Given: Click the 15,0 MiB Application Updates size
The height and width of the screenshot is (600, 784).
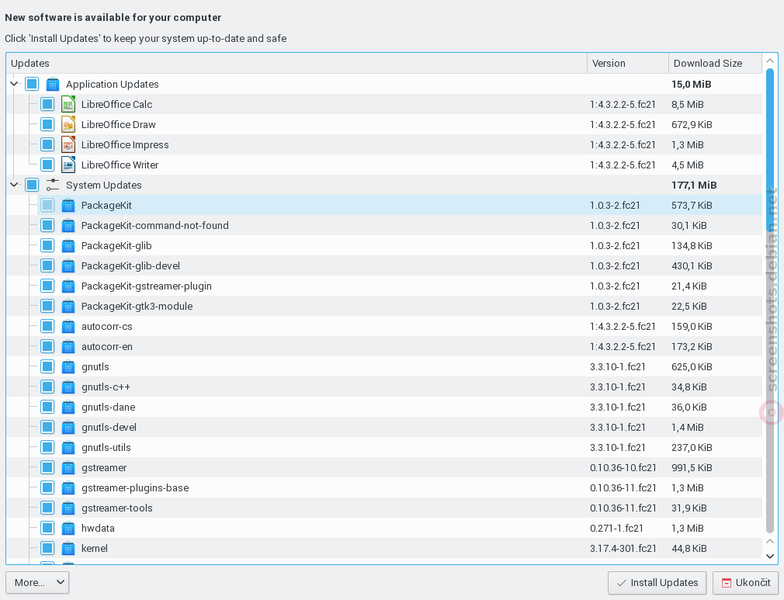Looking at the screenshot, I should pyautogui.click(x=691, y=84).
